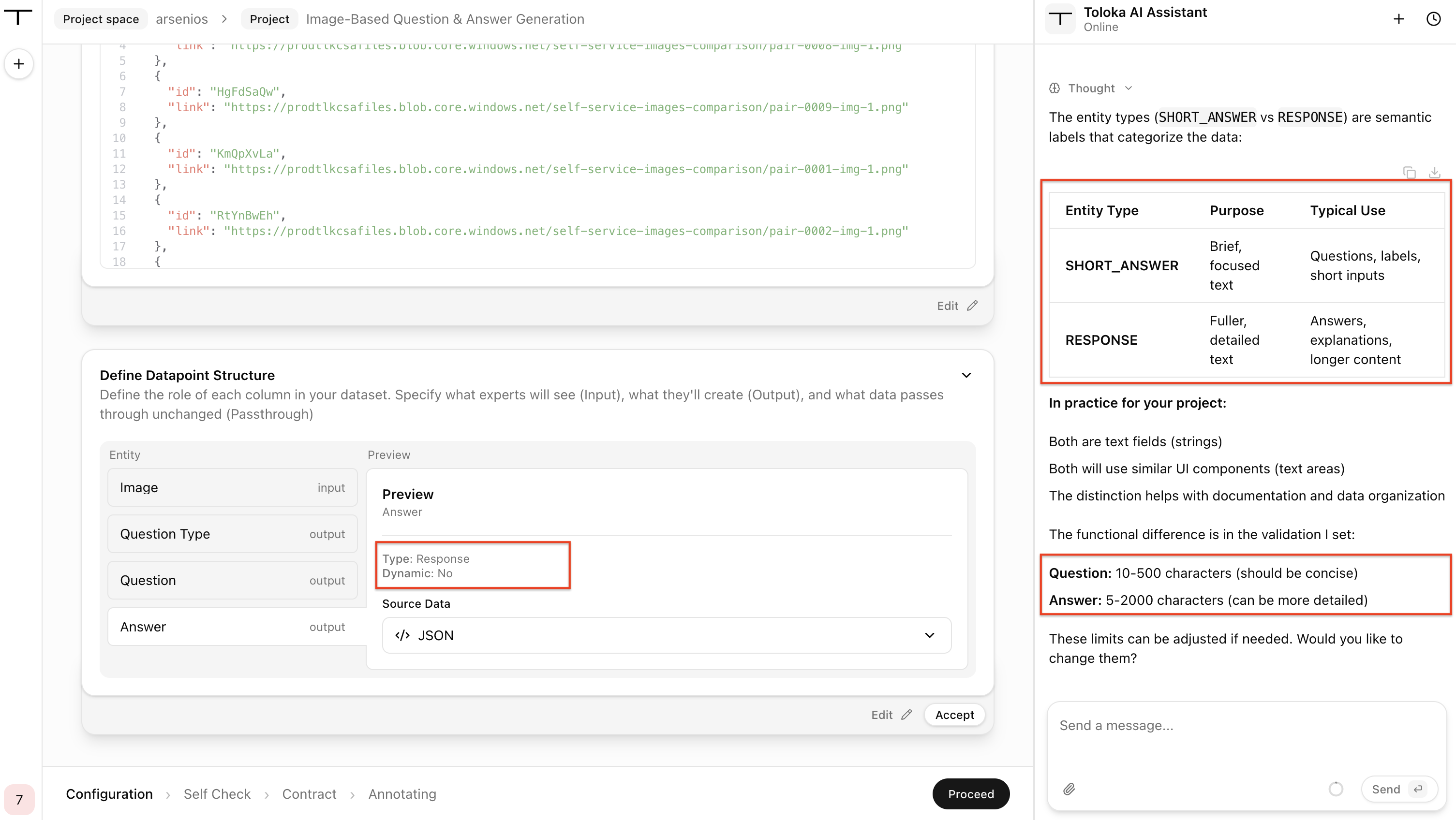Select the Question output entity
The height and width of the screenshot is (820, 1456).
coord(232,580)
